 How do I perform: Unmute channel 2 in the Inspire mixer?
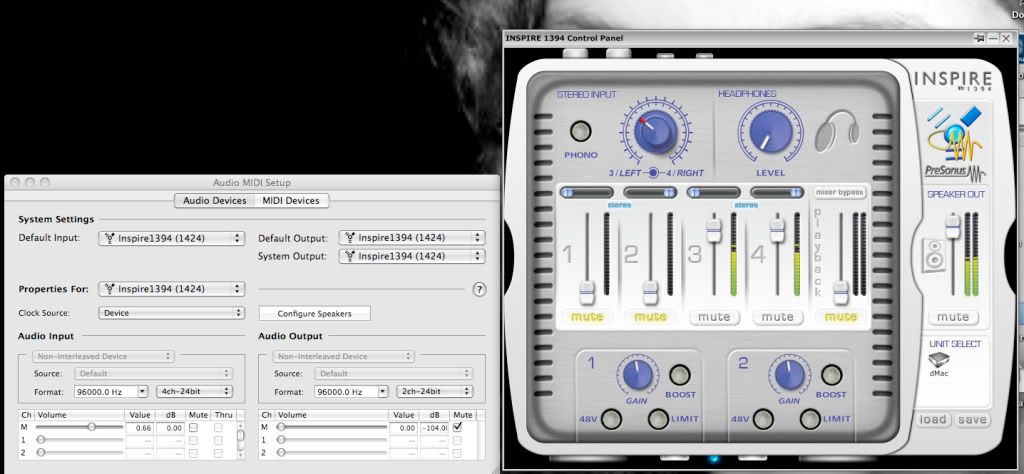click(650, 317)
